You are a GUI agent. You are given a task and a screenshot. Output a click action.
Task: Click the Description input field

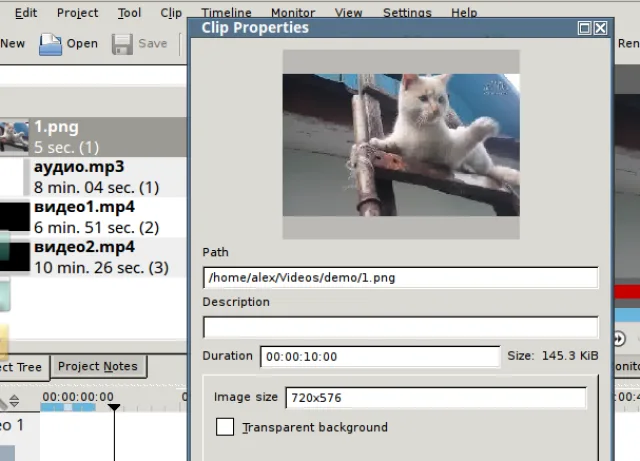point(400,327)
